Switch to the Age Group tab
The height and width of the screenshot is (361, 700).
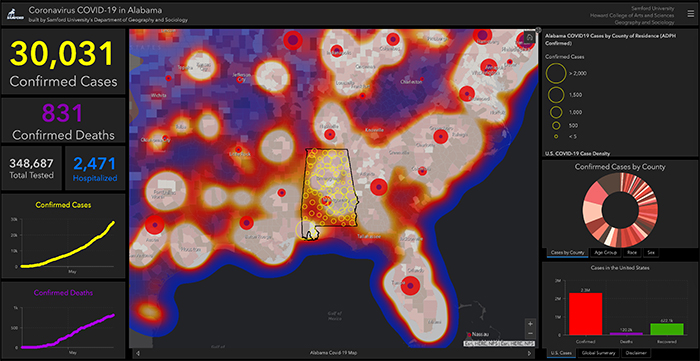tap(606, 253)
